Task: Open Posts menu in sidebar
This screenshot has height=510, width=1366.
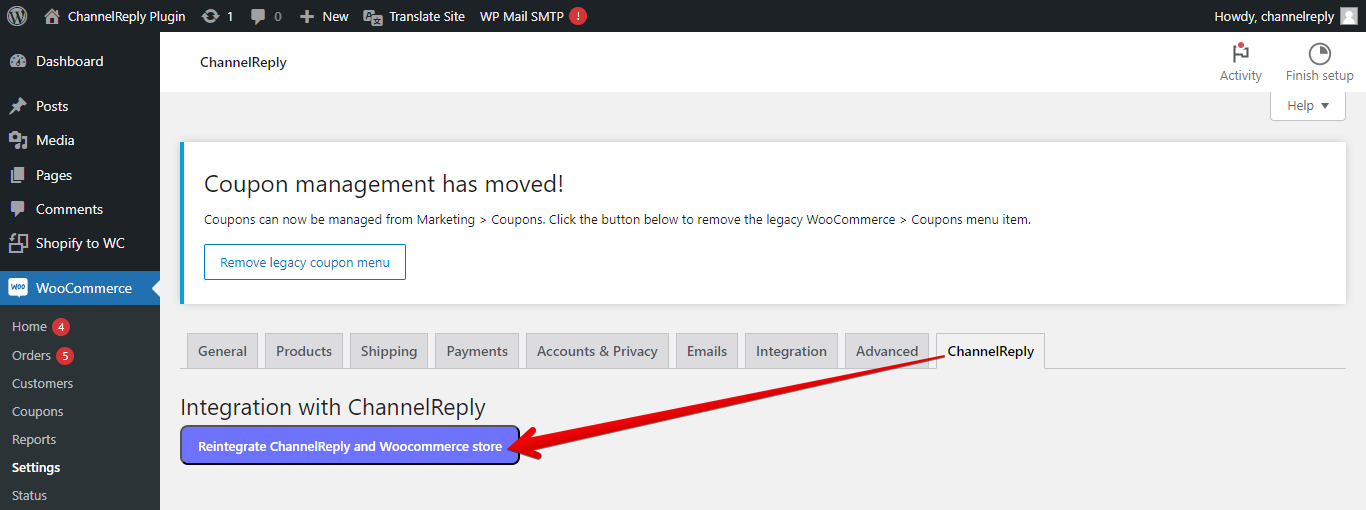Action: pos(52,106)
